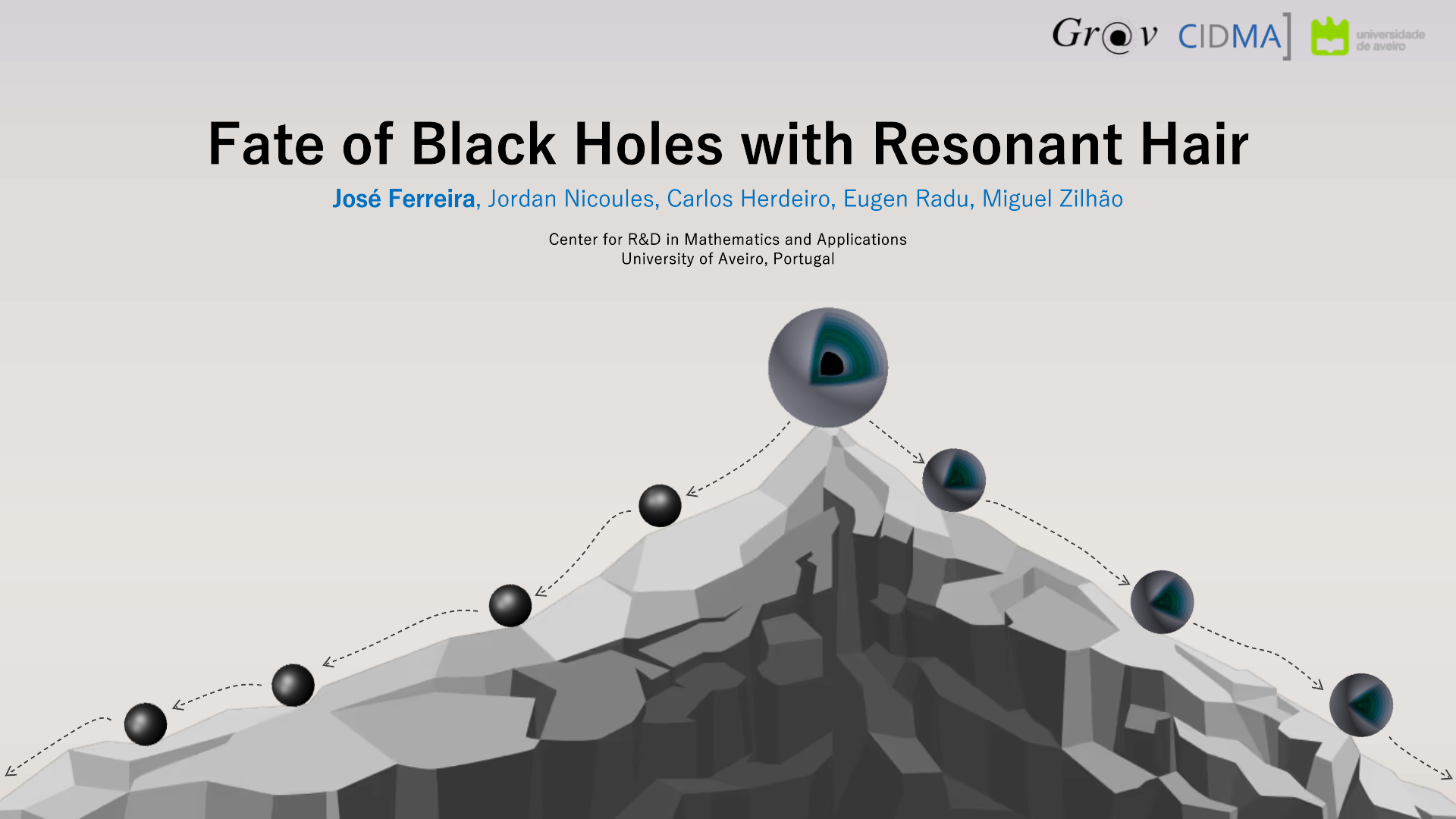Select the small black sphere near the summit left
1456x819 pixels.
click(x=660, y=504)
